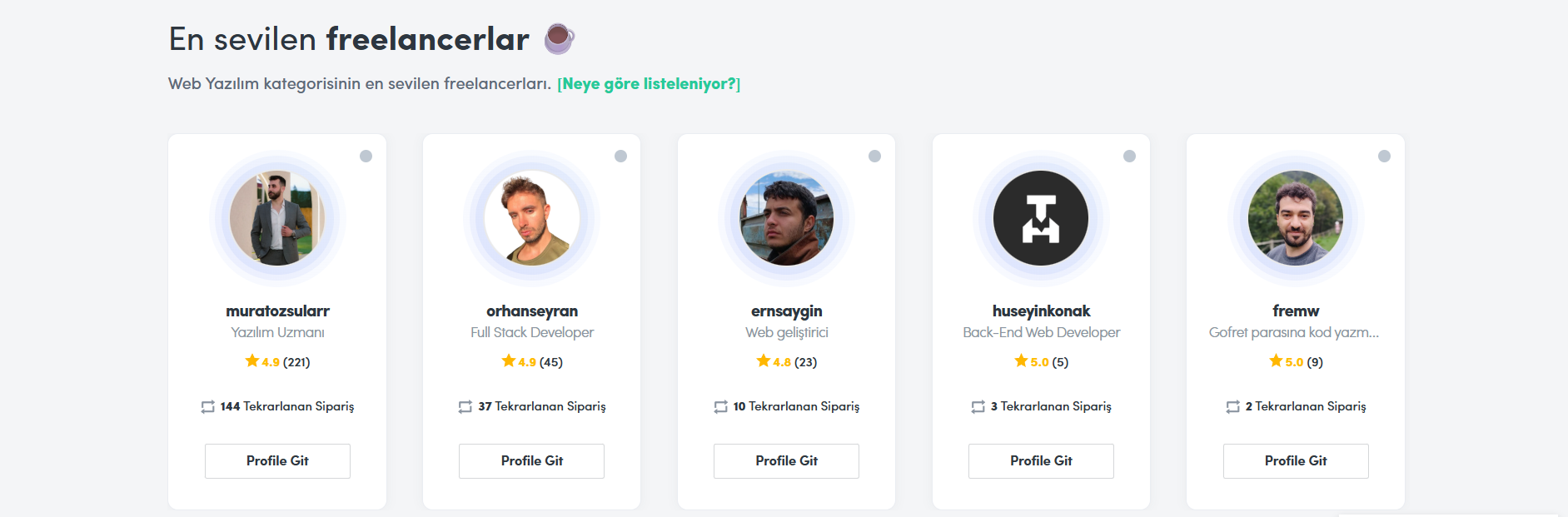
Task: Click the coffee cup icon beside heading
Action: coord(559,39)
